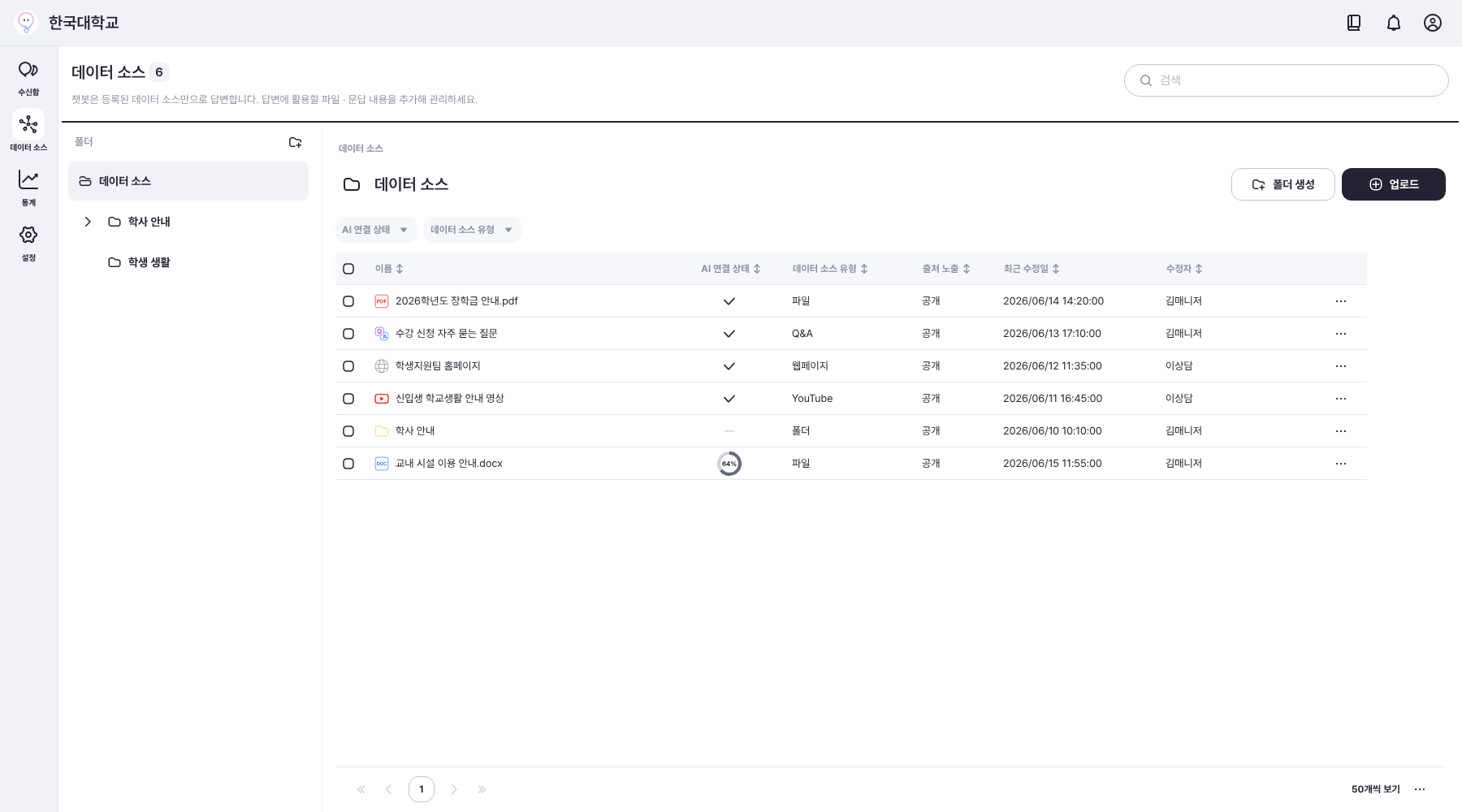Image resolution: width=1462 pixels, height=812 pixels.
Task: Click the Q&A icon for 수강 신청 row
Action: click(x=382, y=334)
